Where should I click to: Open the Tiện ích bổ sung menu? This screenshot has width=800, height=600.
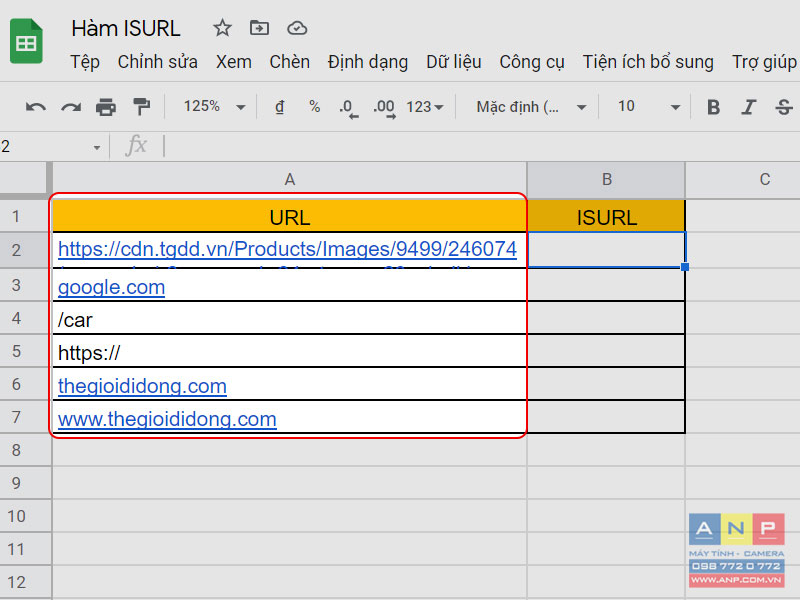click(648, 62)
